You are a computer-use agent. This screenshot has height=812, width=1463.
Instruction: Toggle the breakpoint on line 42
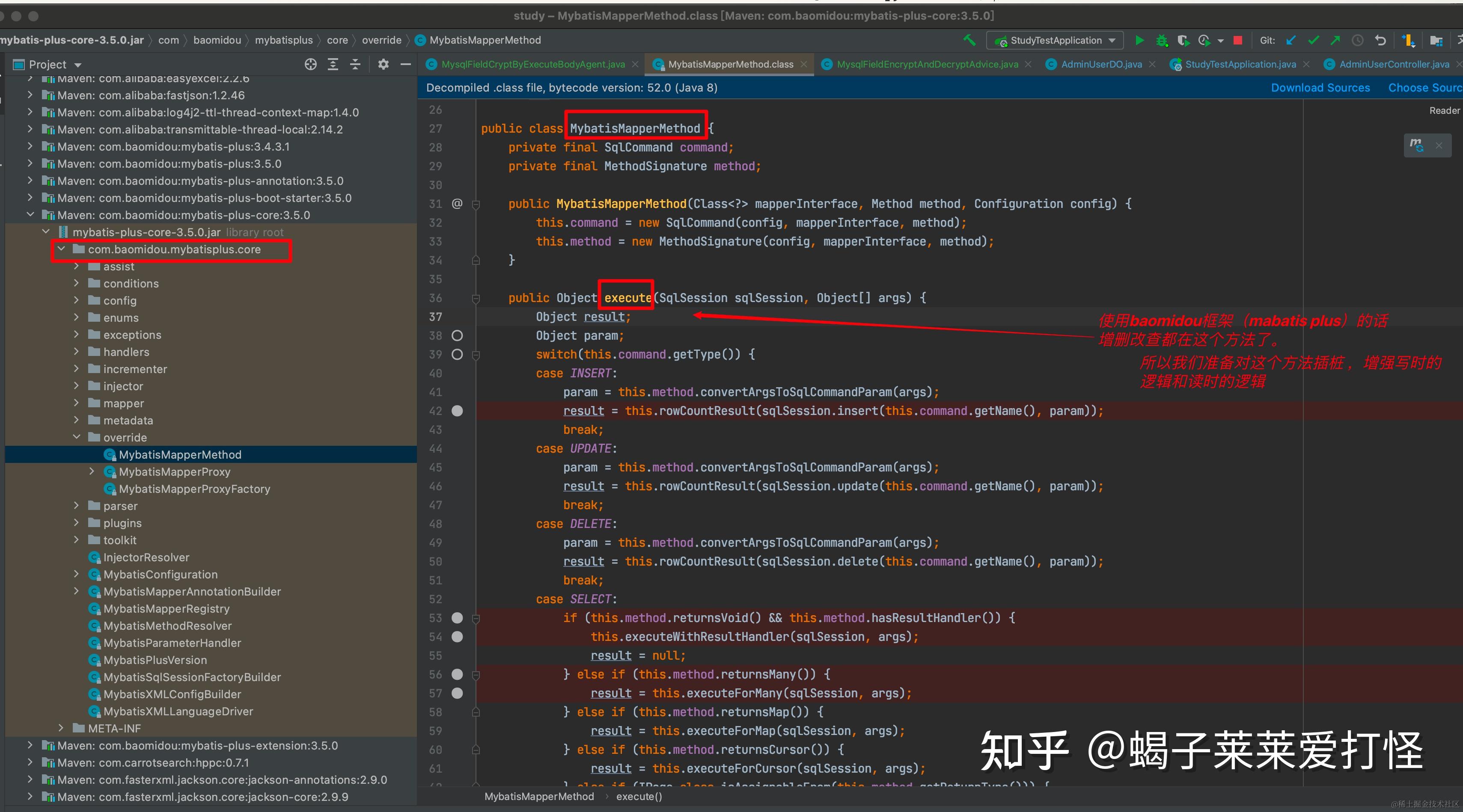(x=457, y=411)
